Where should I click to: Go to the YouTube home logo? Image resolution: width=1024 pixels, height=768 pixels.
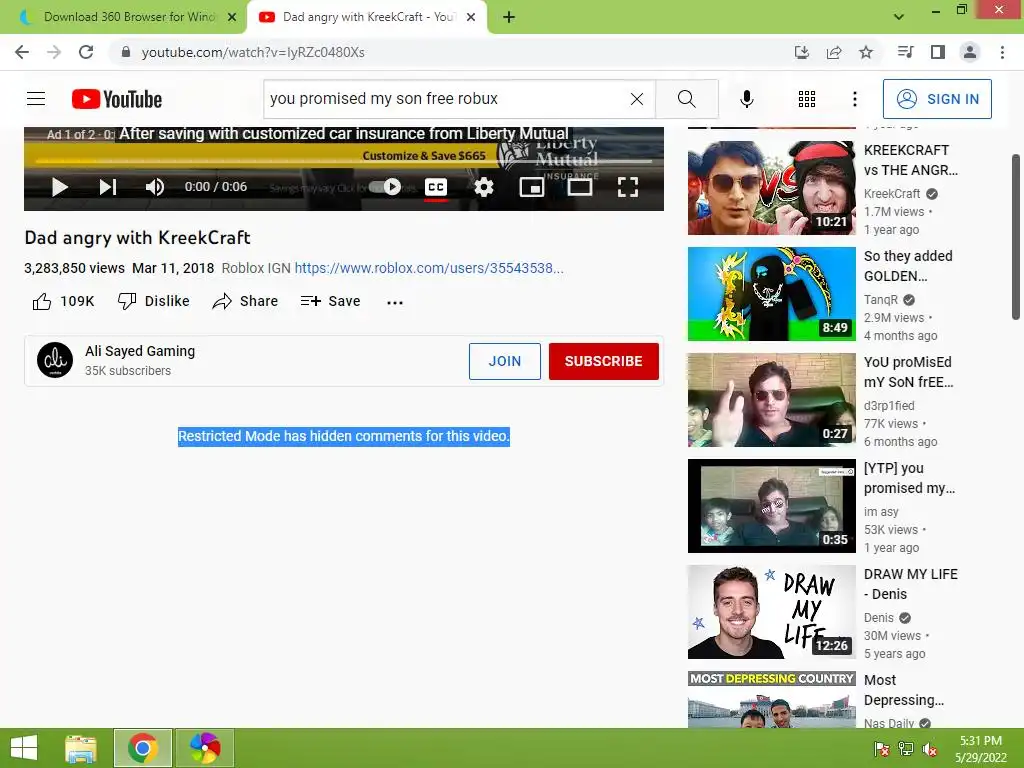(117, 99)
